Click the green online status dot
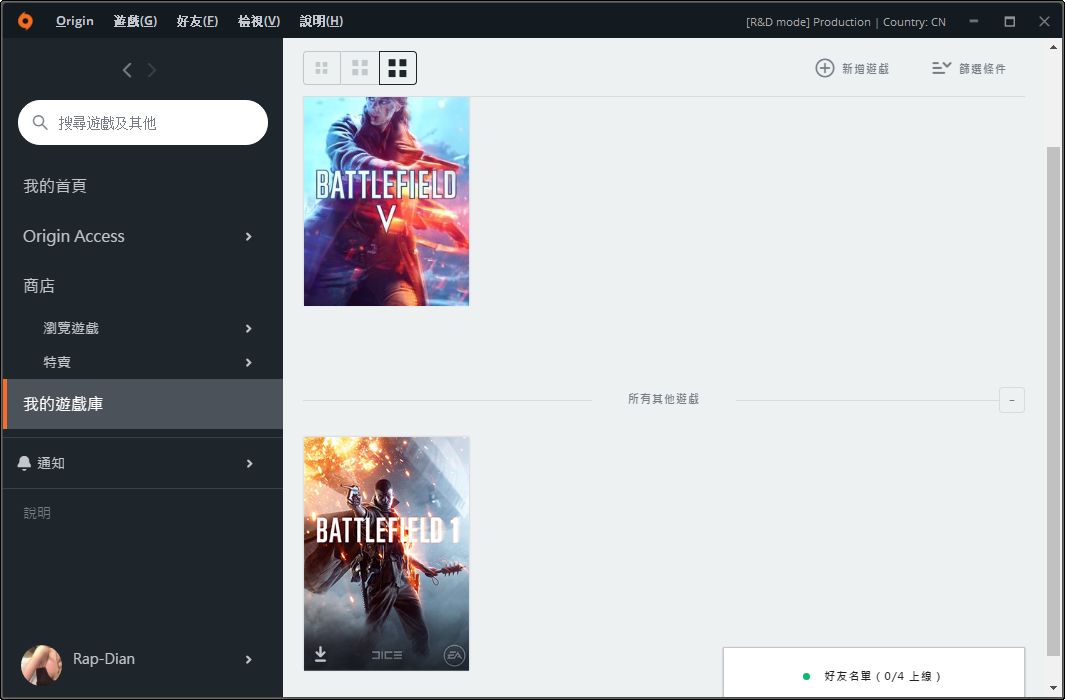The height and width of the screenshot is (700, 1065). [806, 676]
